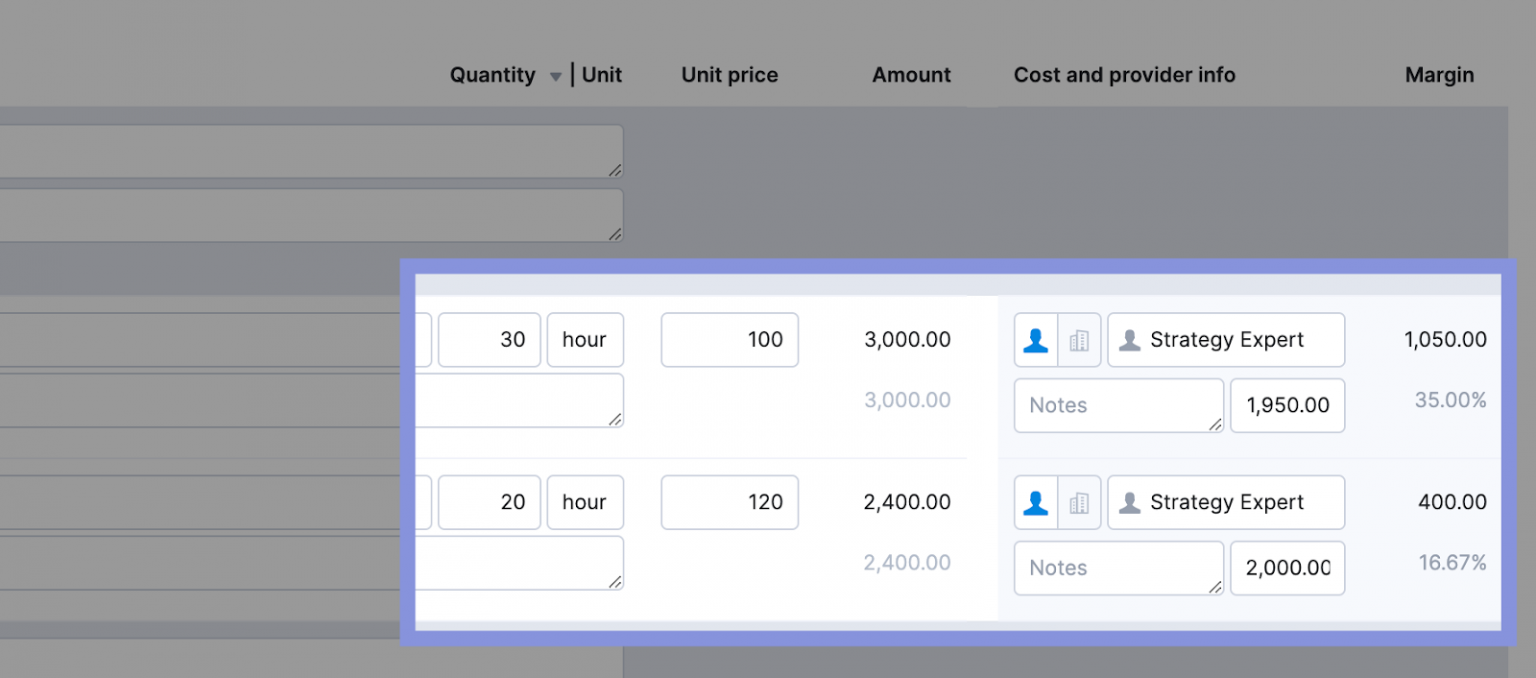Click the 2,000.00 cost input field
This screenshot has height=678, width=1536.
1287,568
